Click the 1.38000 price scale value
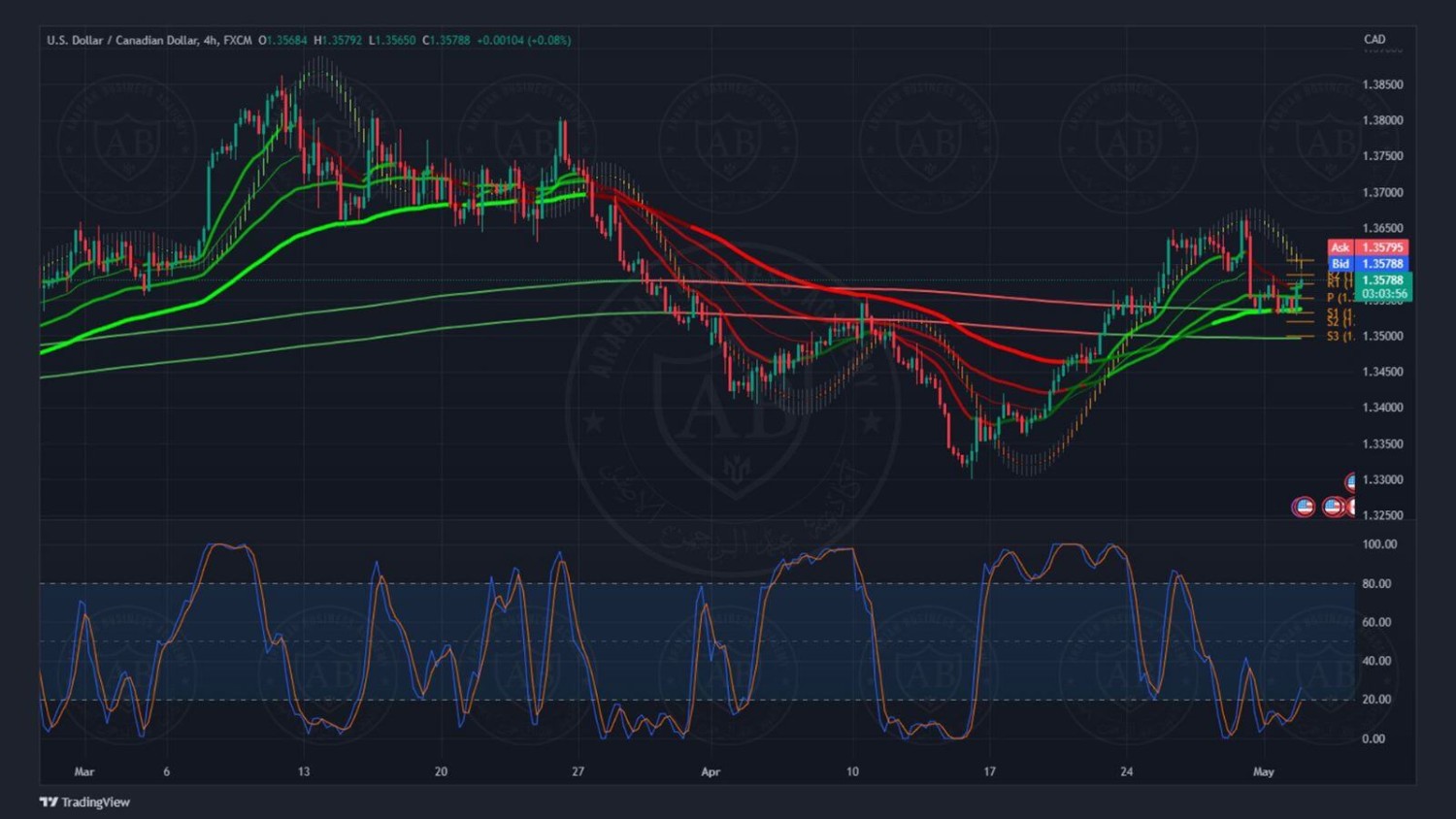 click(1382, 120)
